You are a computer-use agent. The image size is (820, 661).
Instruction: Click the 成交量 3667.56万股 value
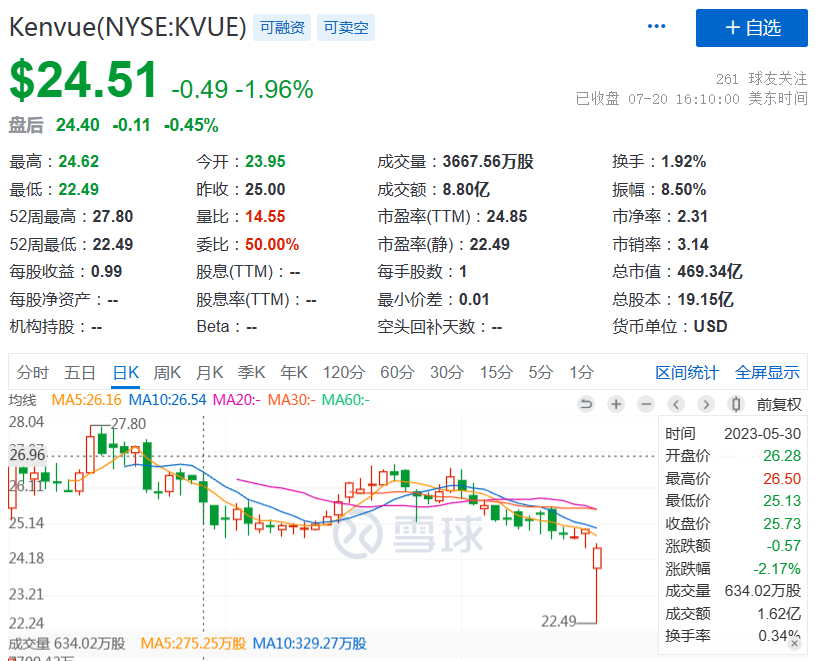click(x=488, y=162)
